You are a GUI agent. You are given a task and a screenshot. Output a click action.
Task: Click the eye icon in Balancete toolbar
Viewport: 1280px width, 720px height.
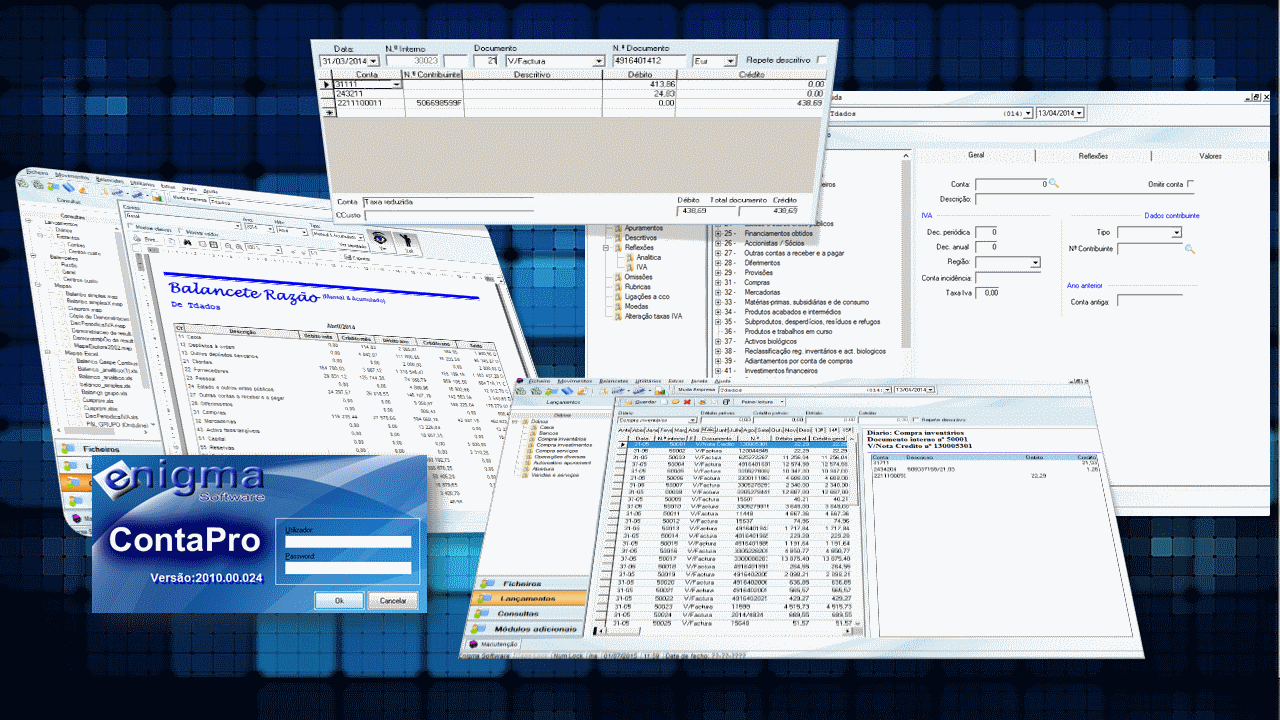point(379,237)
